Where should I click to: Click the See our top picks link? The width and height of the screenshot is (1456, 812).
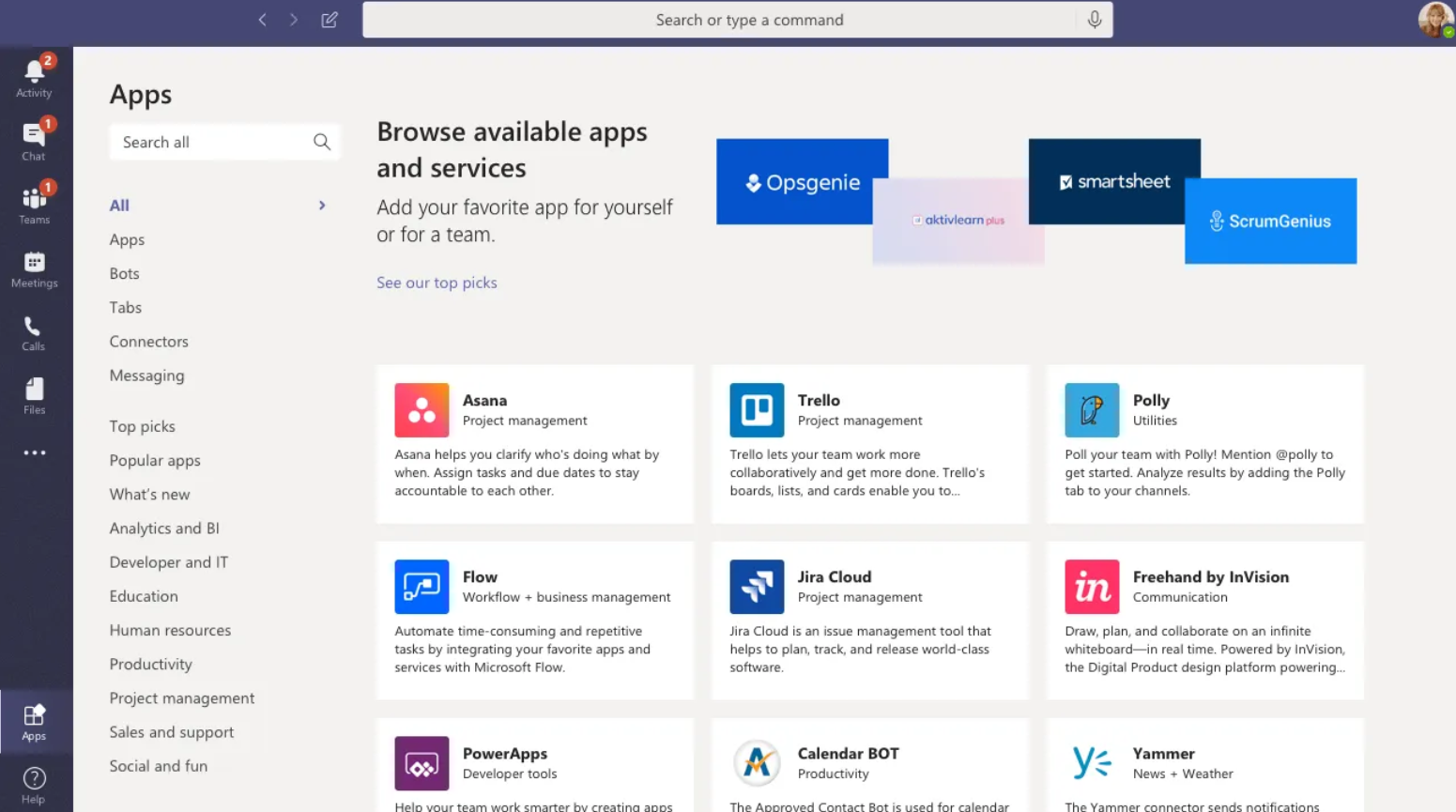(437, 283)
